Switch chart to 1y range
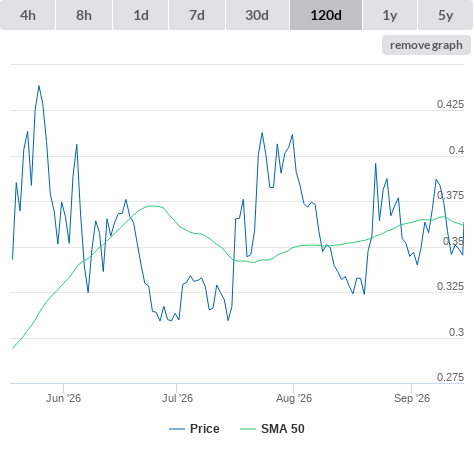The height and width of the screenshot is (455, 474). pyautogui.click(x=390, y=15)
